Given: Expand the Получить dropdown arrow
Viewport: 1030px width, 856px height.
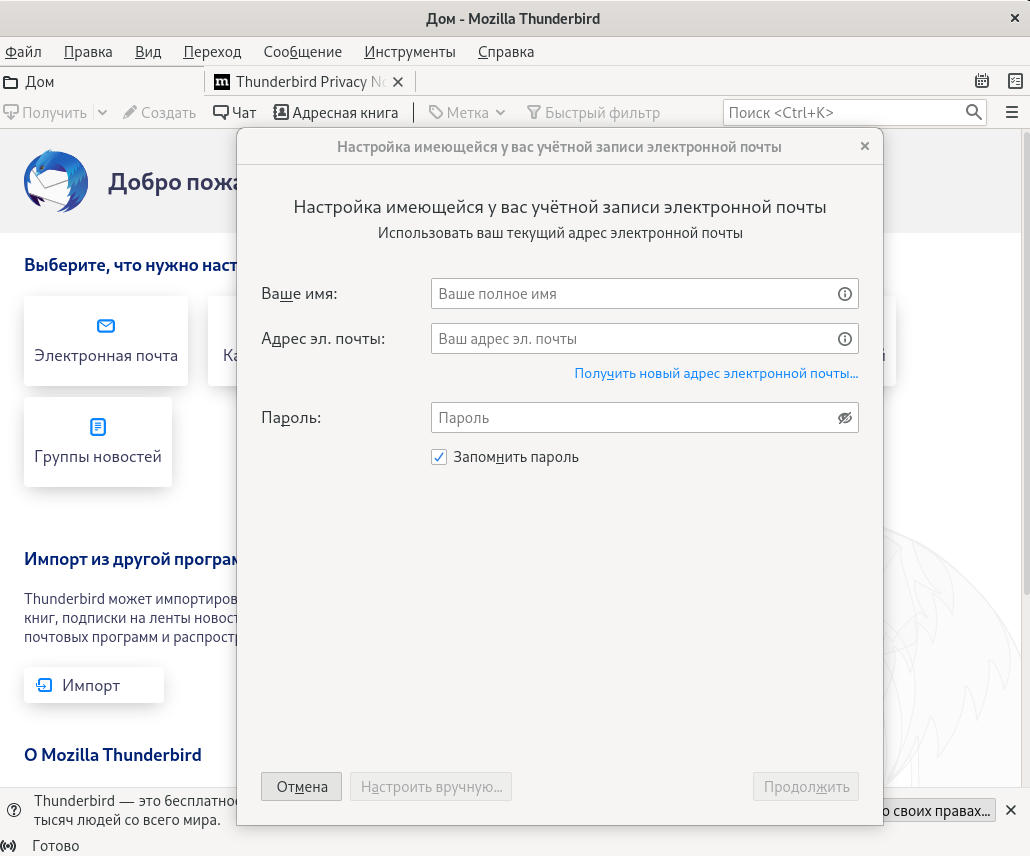Looking at the screenshot, I should [x=102, y=112].
